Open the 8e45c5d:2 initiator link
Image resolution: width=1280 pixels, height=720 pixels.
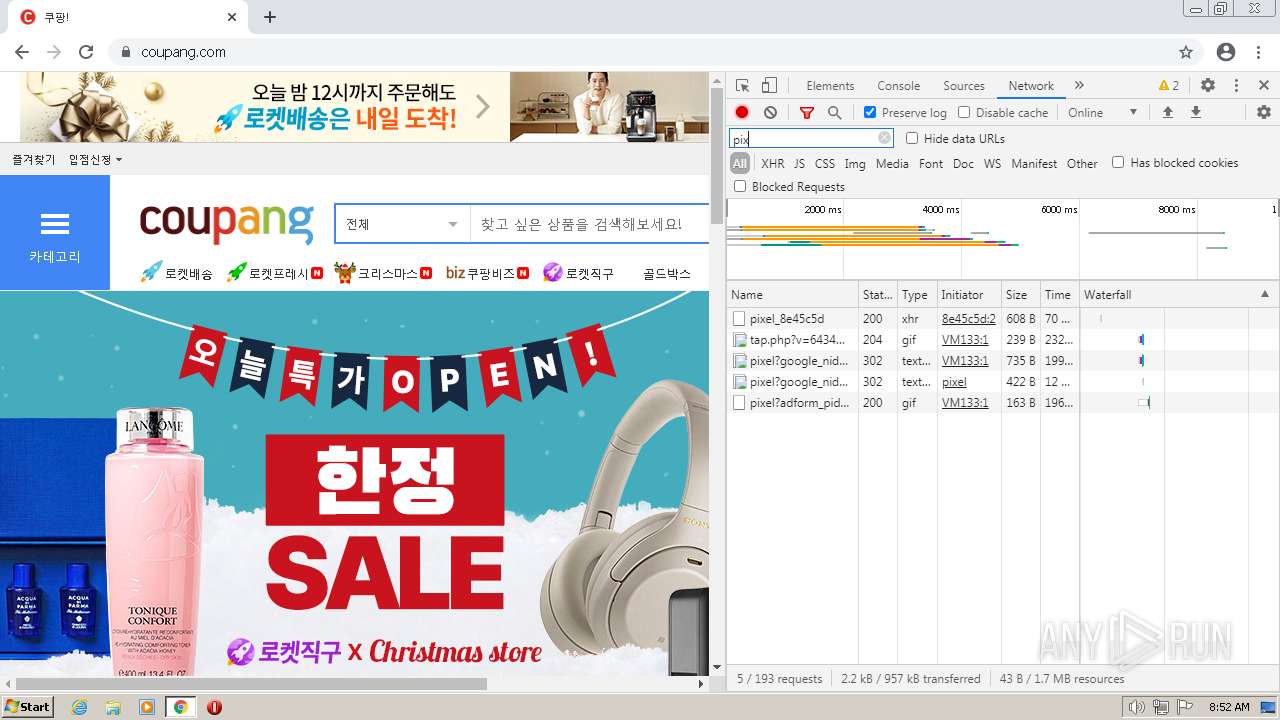(969, 319)
